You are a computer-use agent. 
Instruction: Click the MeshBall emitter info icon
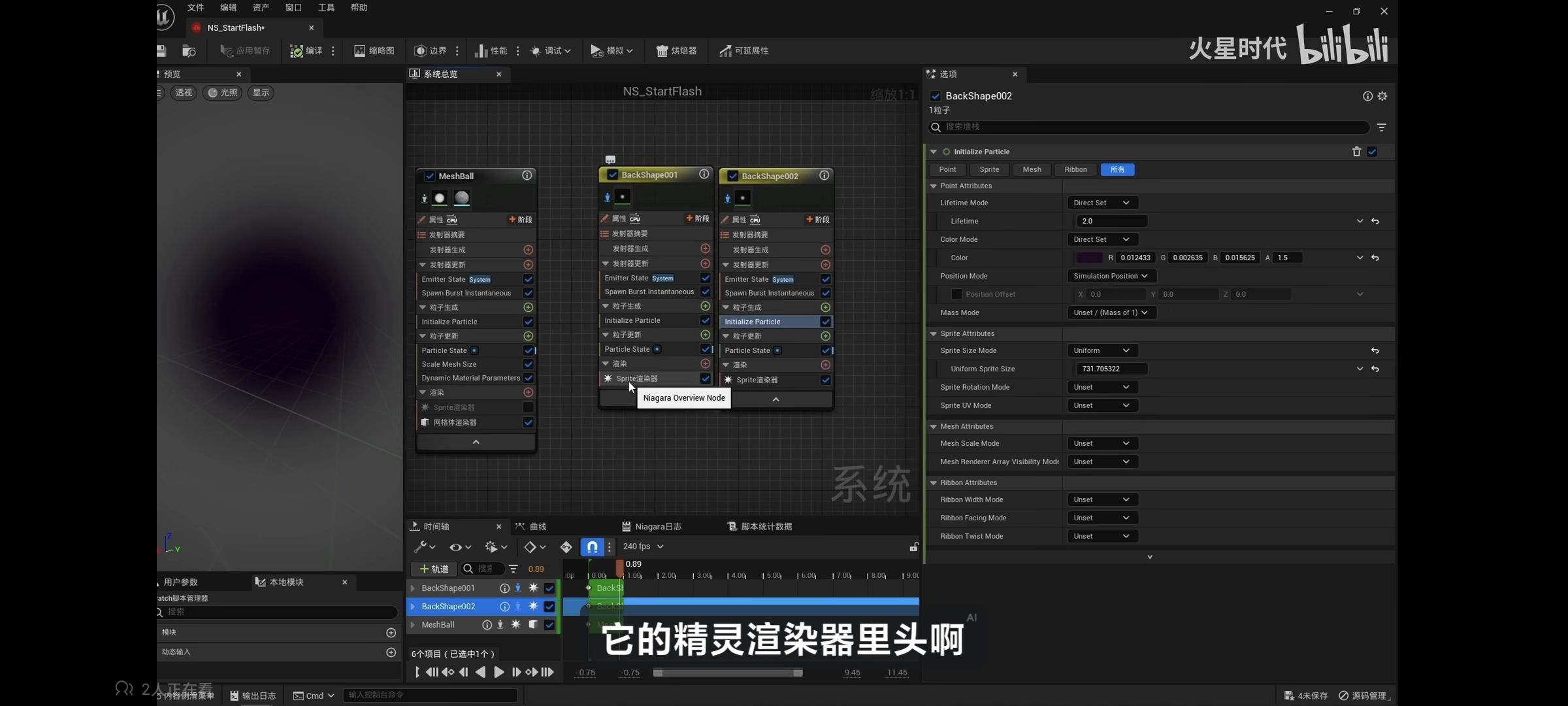[x=527, y=175]
